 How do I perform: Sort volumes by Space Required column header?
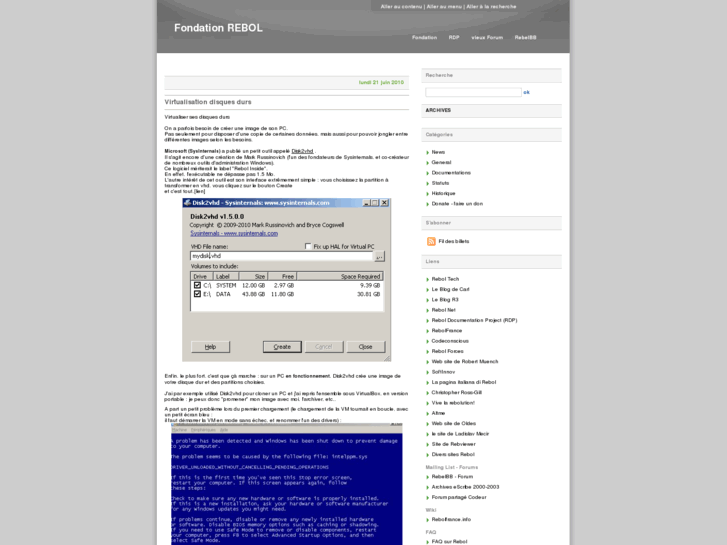pos(360,276)
